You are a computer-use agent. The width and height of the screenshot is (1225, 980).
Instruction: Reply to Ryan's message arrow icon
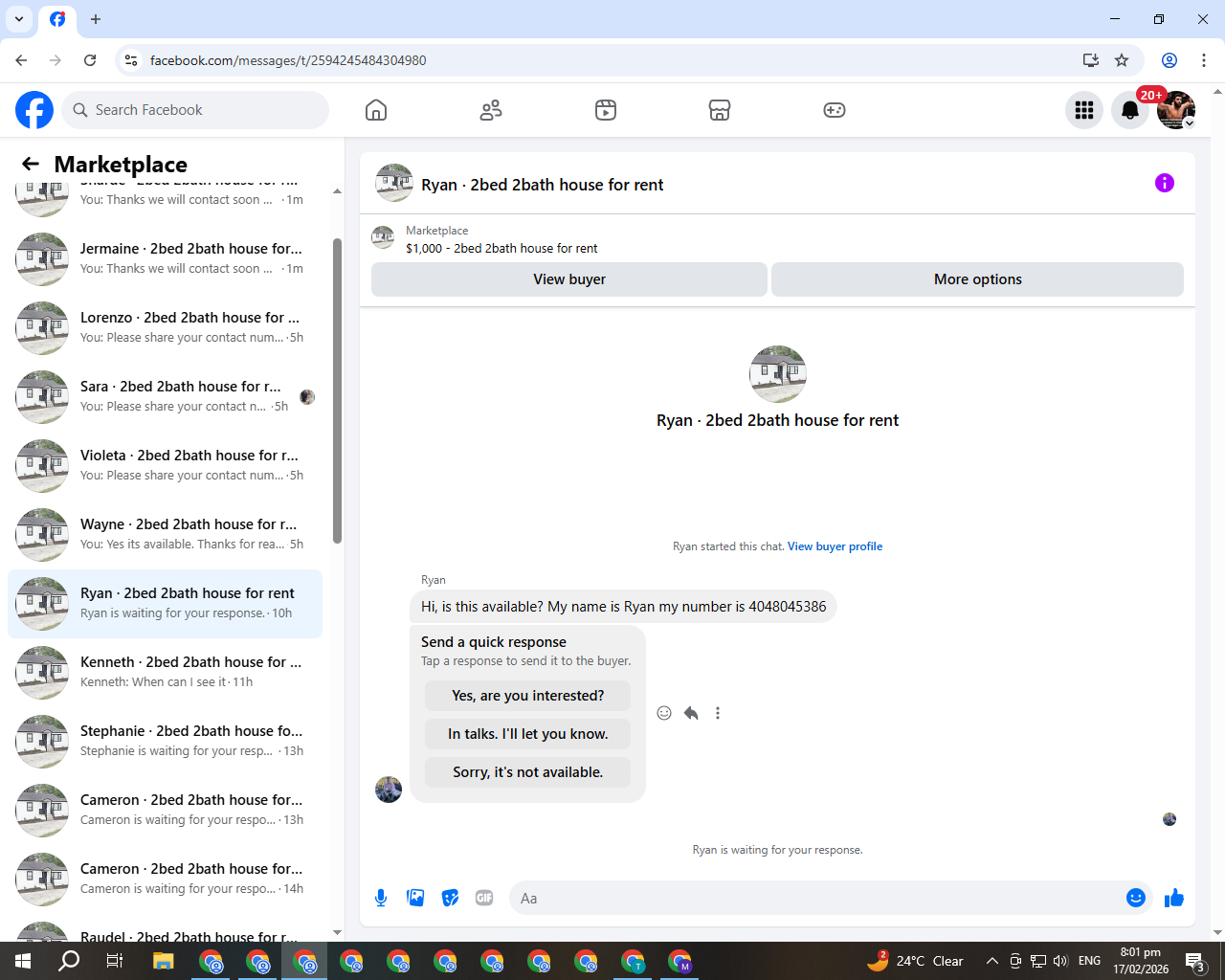[691, 713]
